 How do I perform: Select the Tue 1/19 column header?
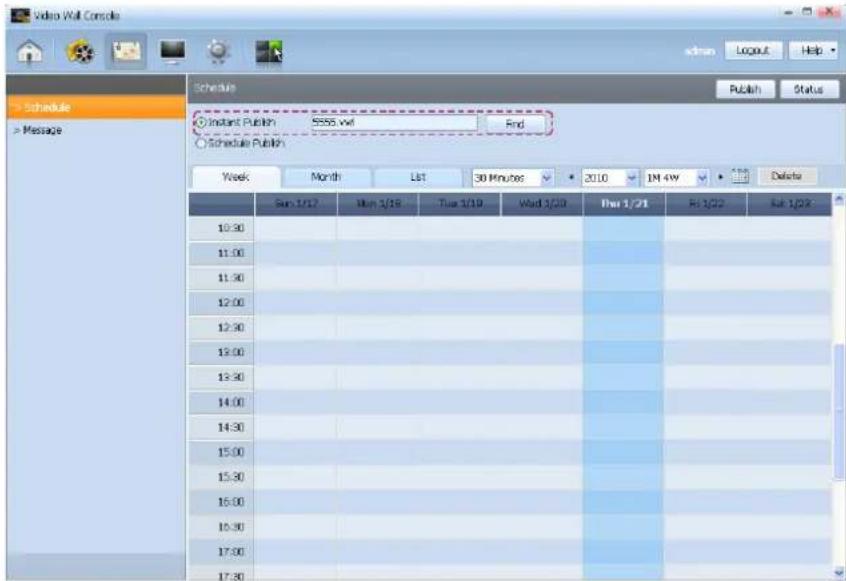[x=460, y=204]
